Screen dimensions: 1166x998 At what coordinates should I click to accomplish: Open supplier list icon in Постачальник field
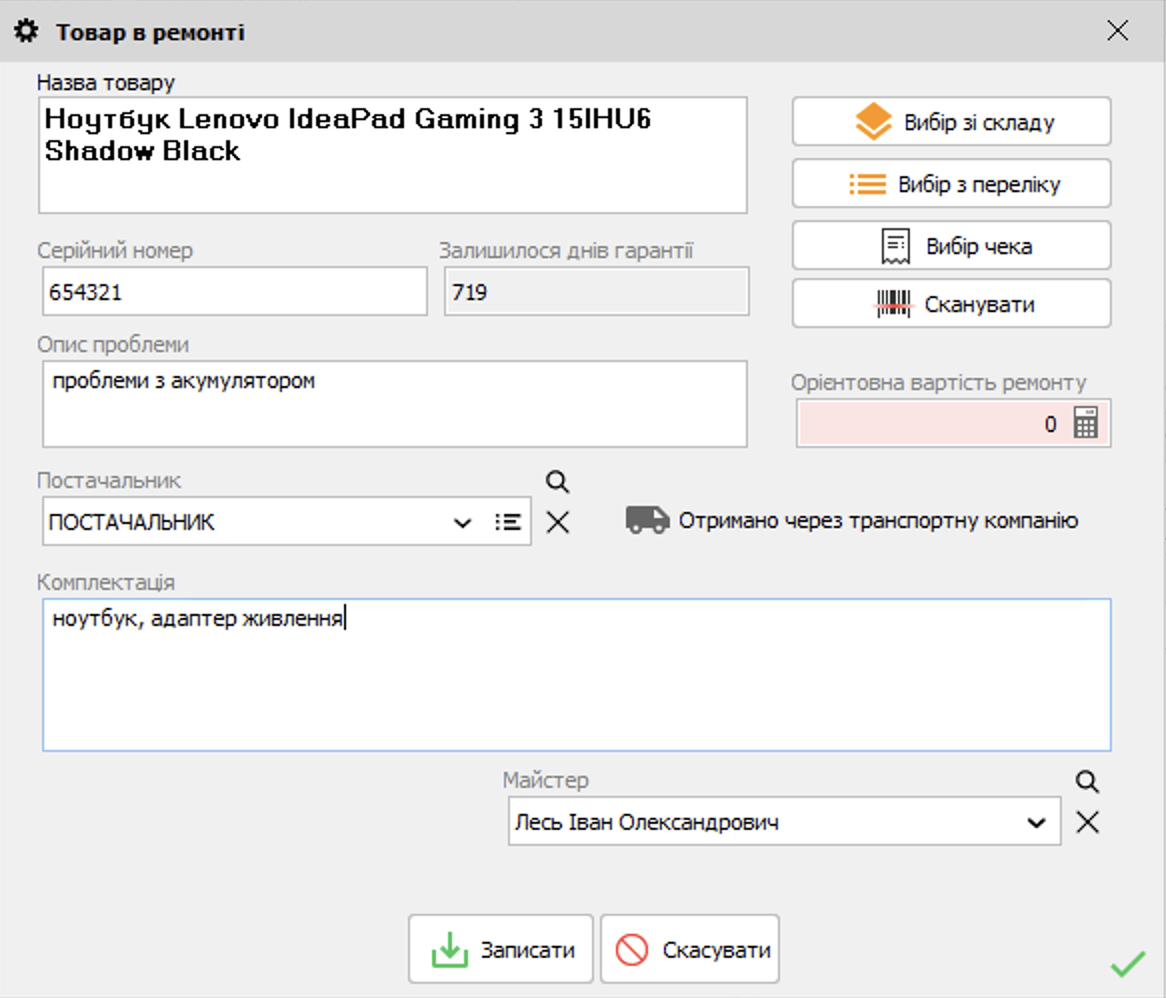coord(508,522)
